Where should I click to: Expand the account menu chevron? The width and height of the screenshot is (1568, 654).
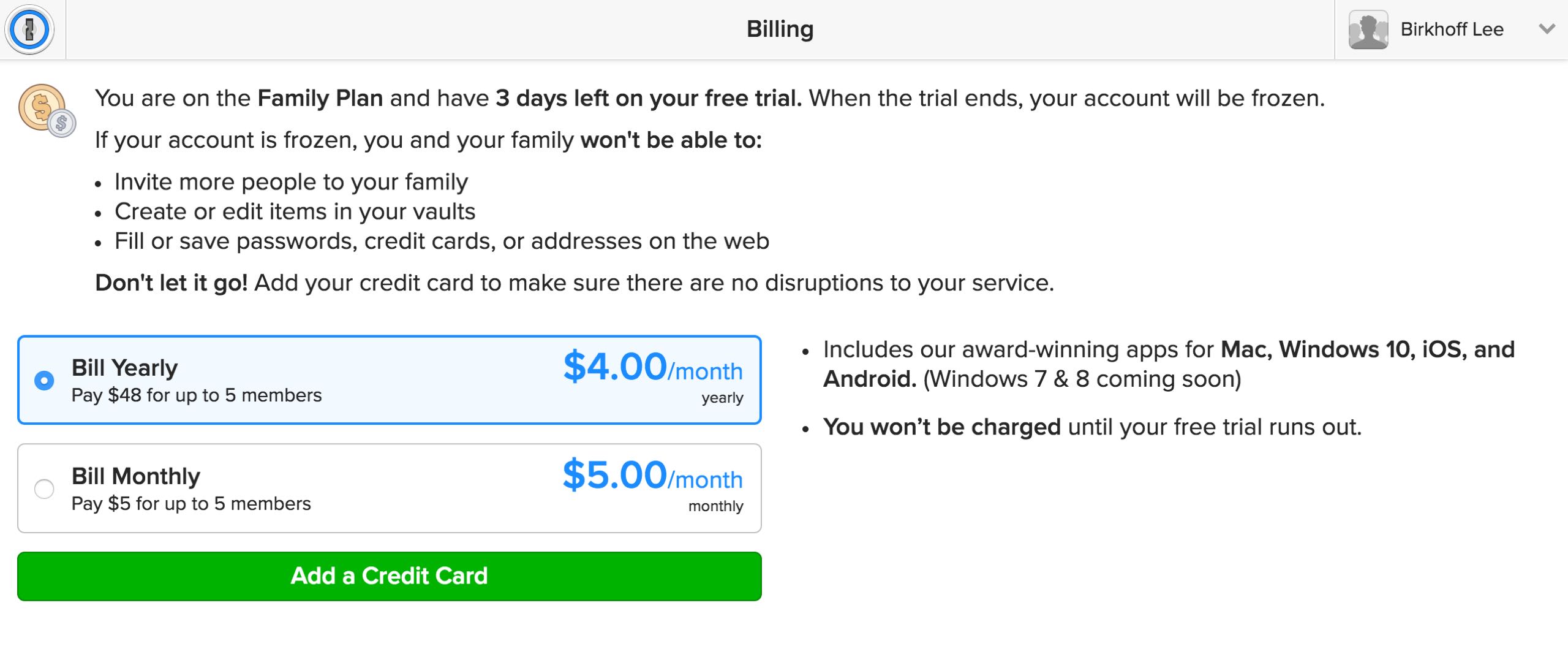pyautogui.click(x=1547, y=29)
